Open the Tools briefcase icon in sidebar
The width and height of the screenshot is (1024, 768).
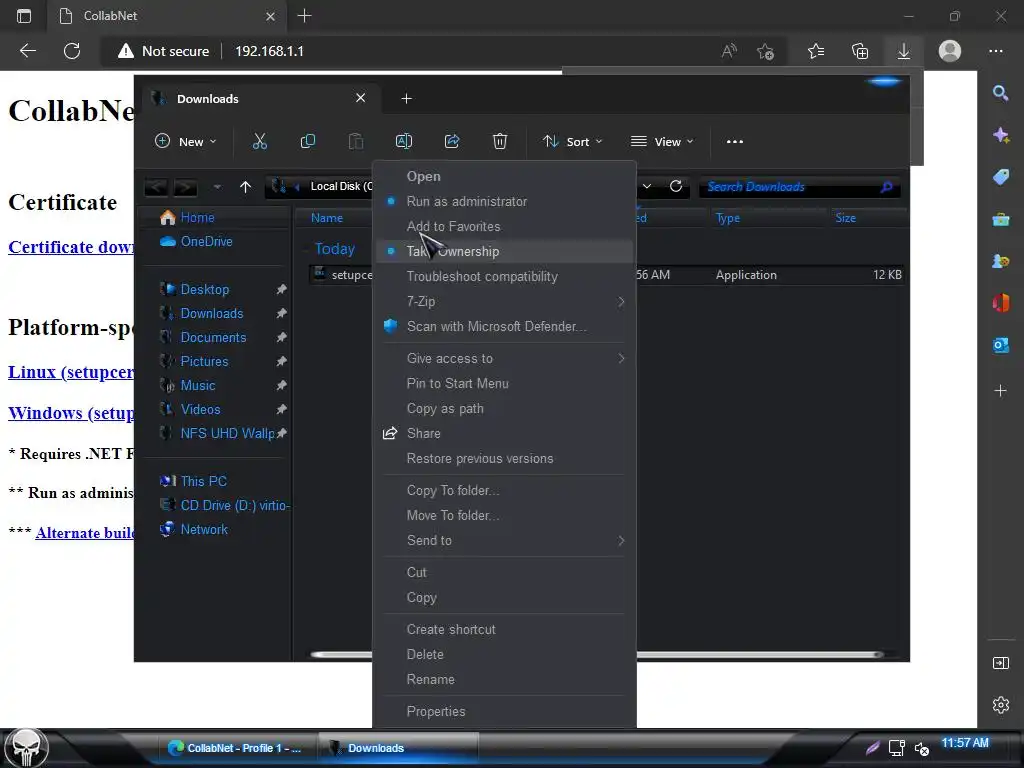1000,219
